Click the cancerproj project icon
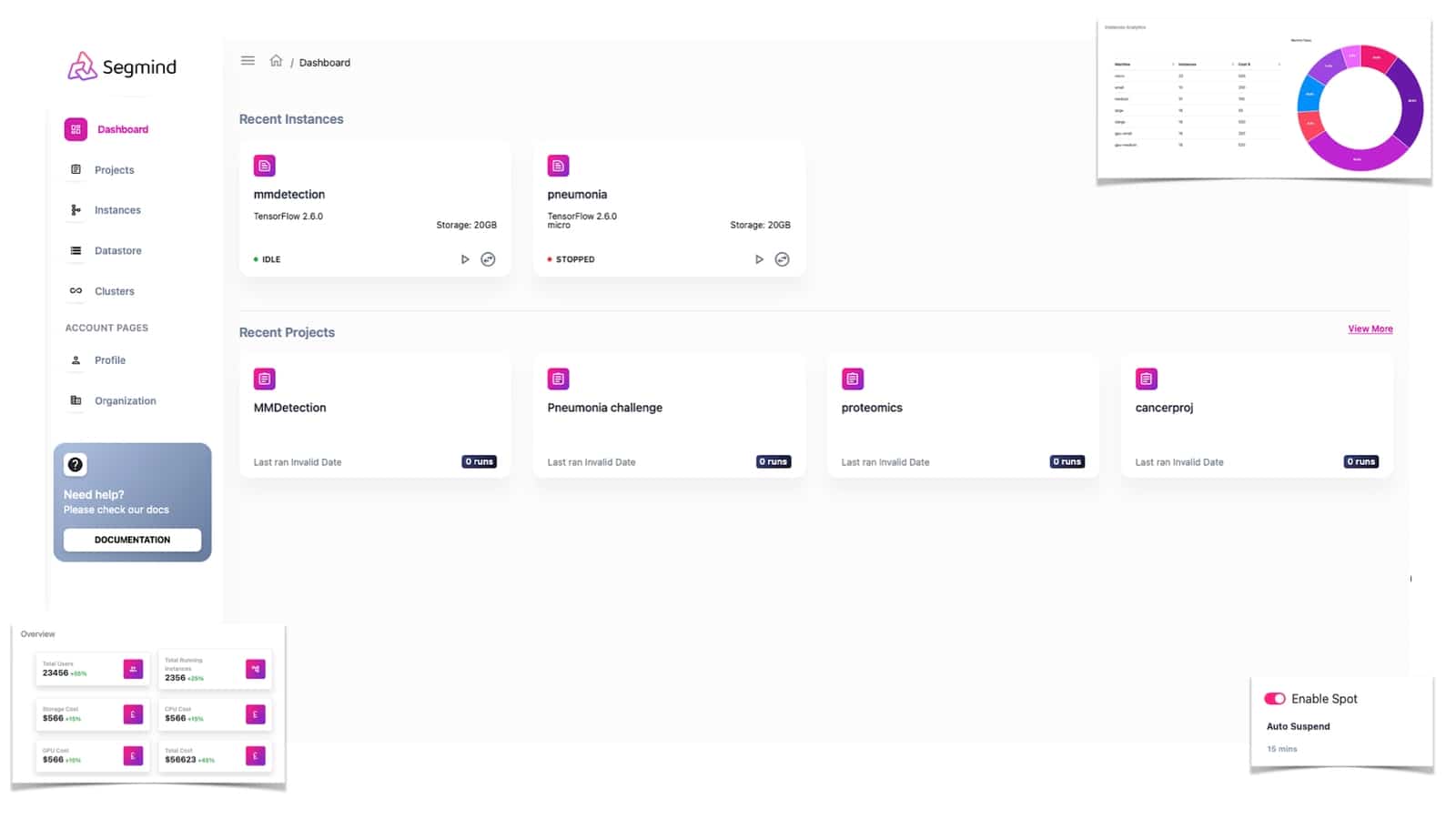 1147,379
